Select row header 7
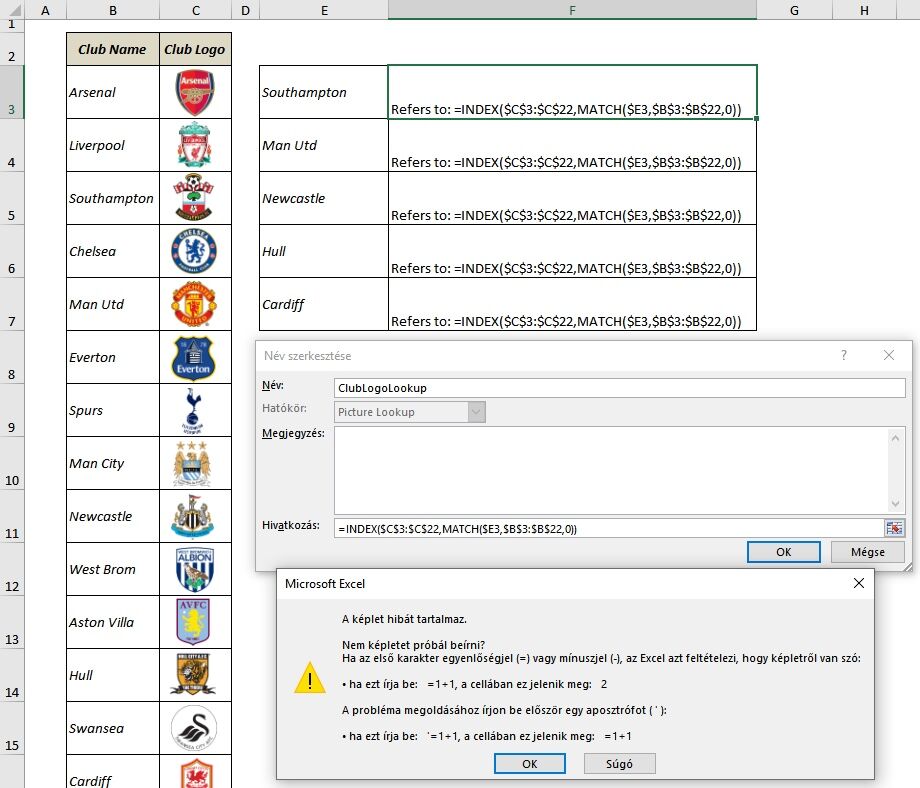 tap(12, 304)
